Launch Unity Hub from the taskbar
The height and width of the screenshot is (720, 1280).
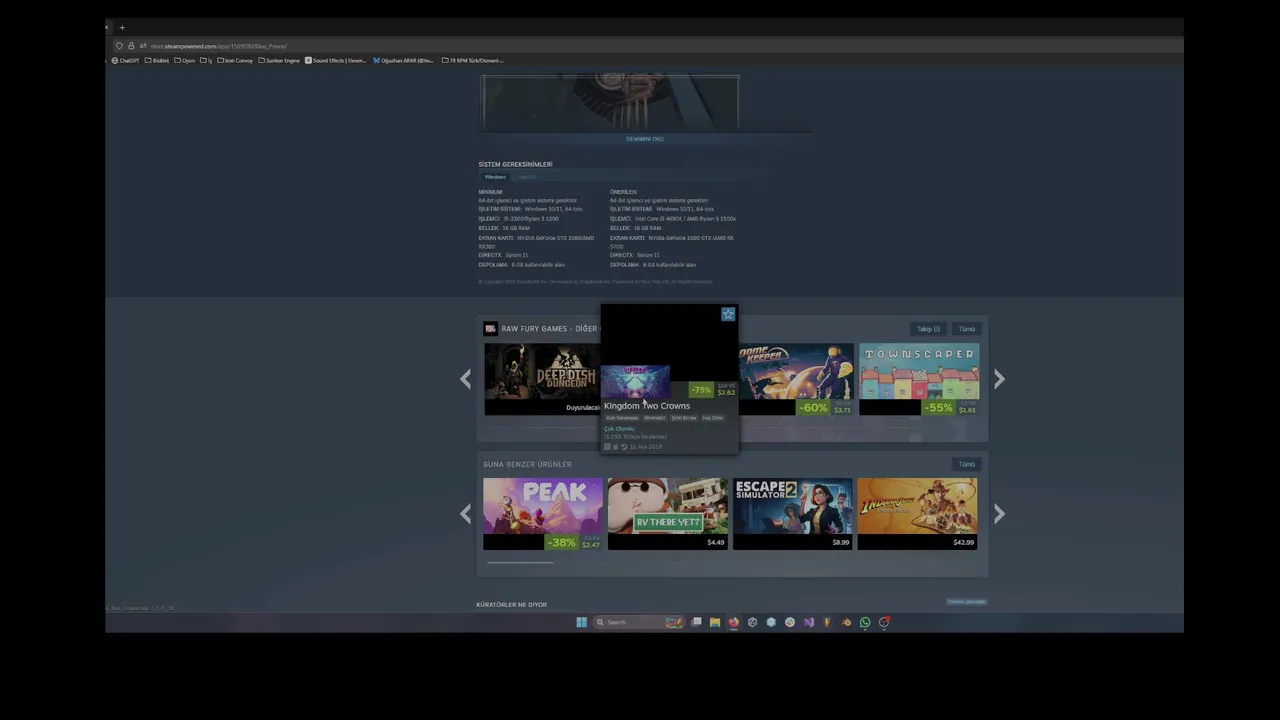click(752, 622)
